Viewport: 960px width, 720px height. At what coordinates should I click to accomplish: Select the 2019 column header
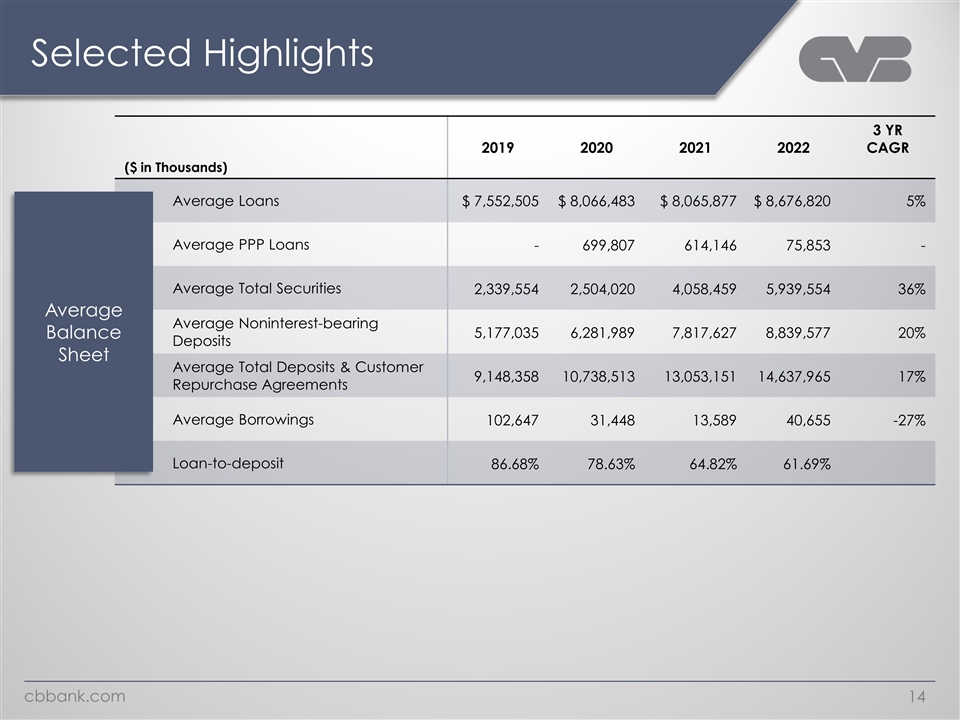pyautogui.click(x=498, y=148)
